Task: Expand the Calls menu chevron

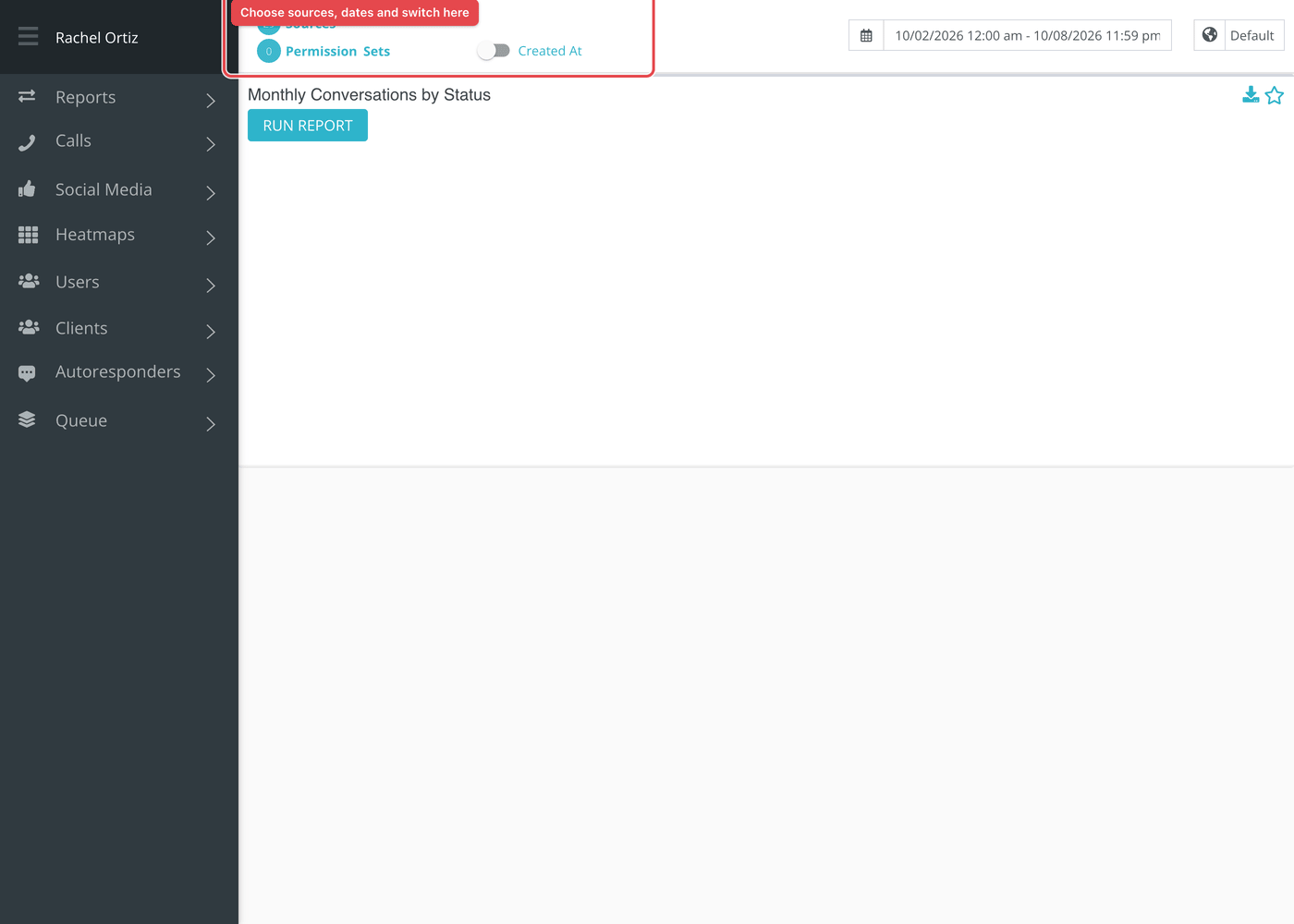Action: click(211, 144)
